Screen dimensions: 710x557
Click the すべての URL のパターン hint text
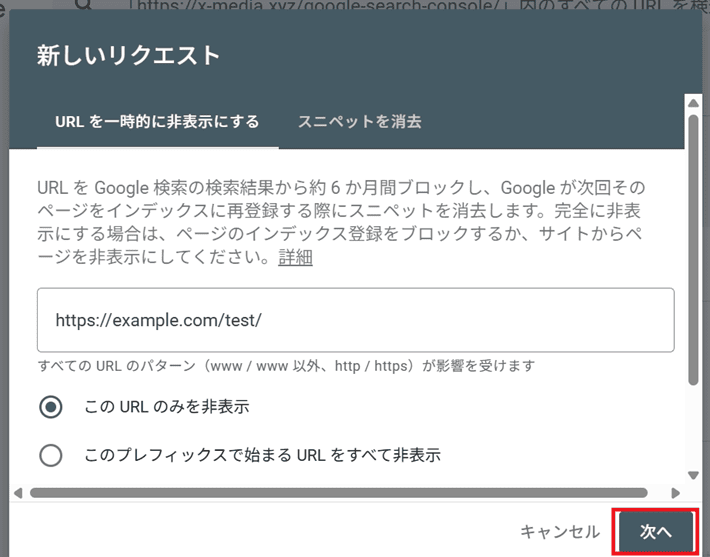pos(286,365)
